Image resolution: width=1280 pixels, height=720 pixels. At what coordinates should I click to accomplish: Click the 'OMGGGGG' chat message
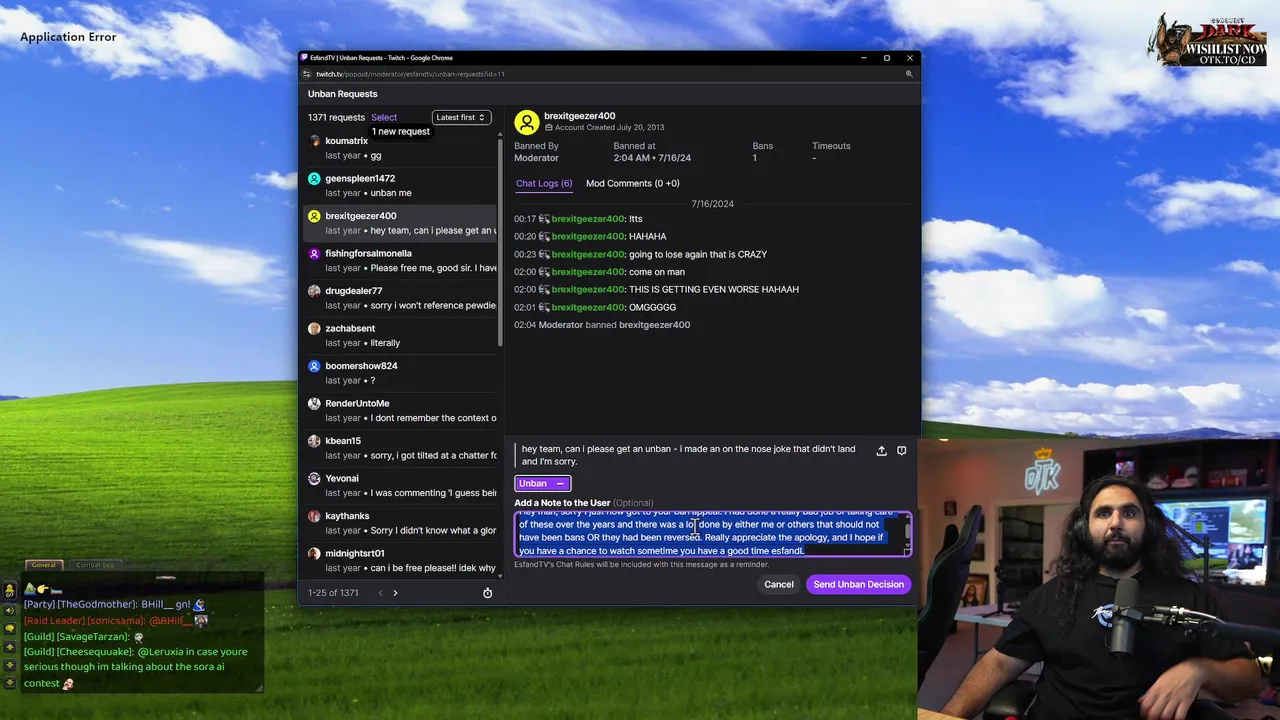[652, 307]
